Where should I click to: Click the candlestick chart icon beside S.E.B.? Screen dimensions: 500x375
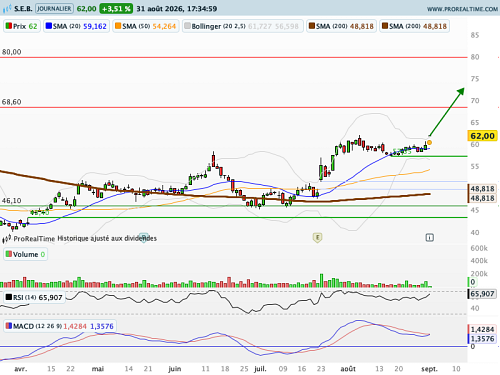click(x=7, y=9)
